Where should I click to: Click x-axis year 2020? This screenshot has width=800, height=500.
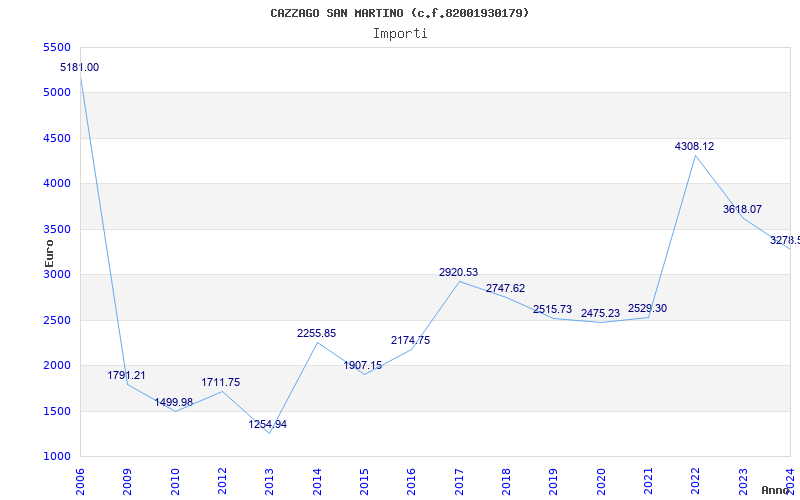pos(601,482)
